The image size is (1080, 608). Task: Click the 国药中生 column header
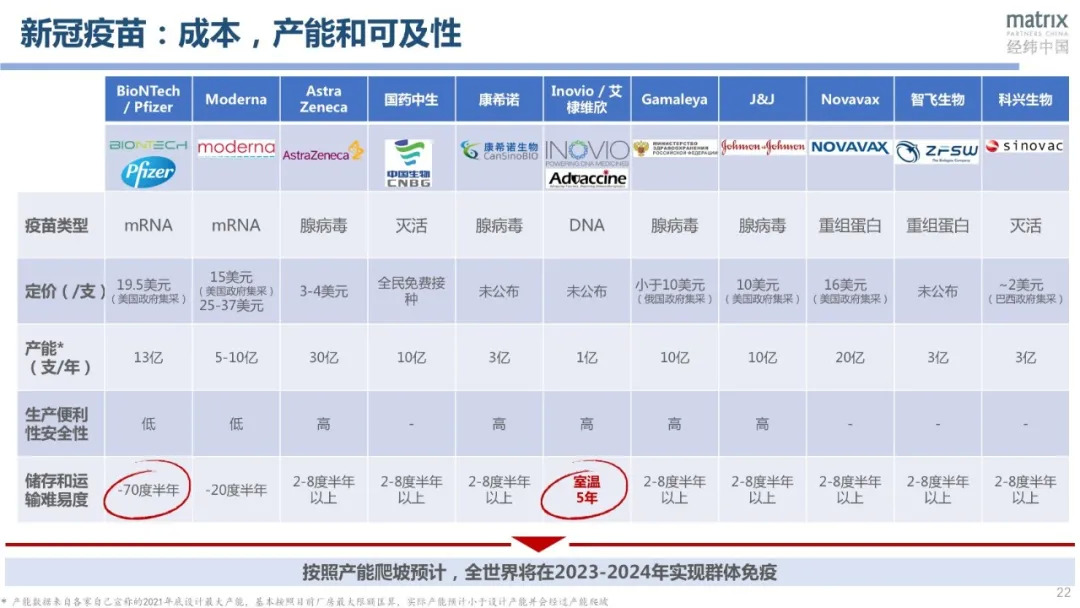[411, 99]
